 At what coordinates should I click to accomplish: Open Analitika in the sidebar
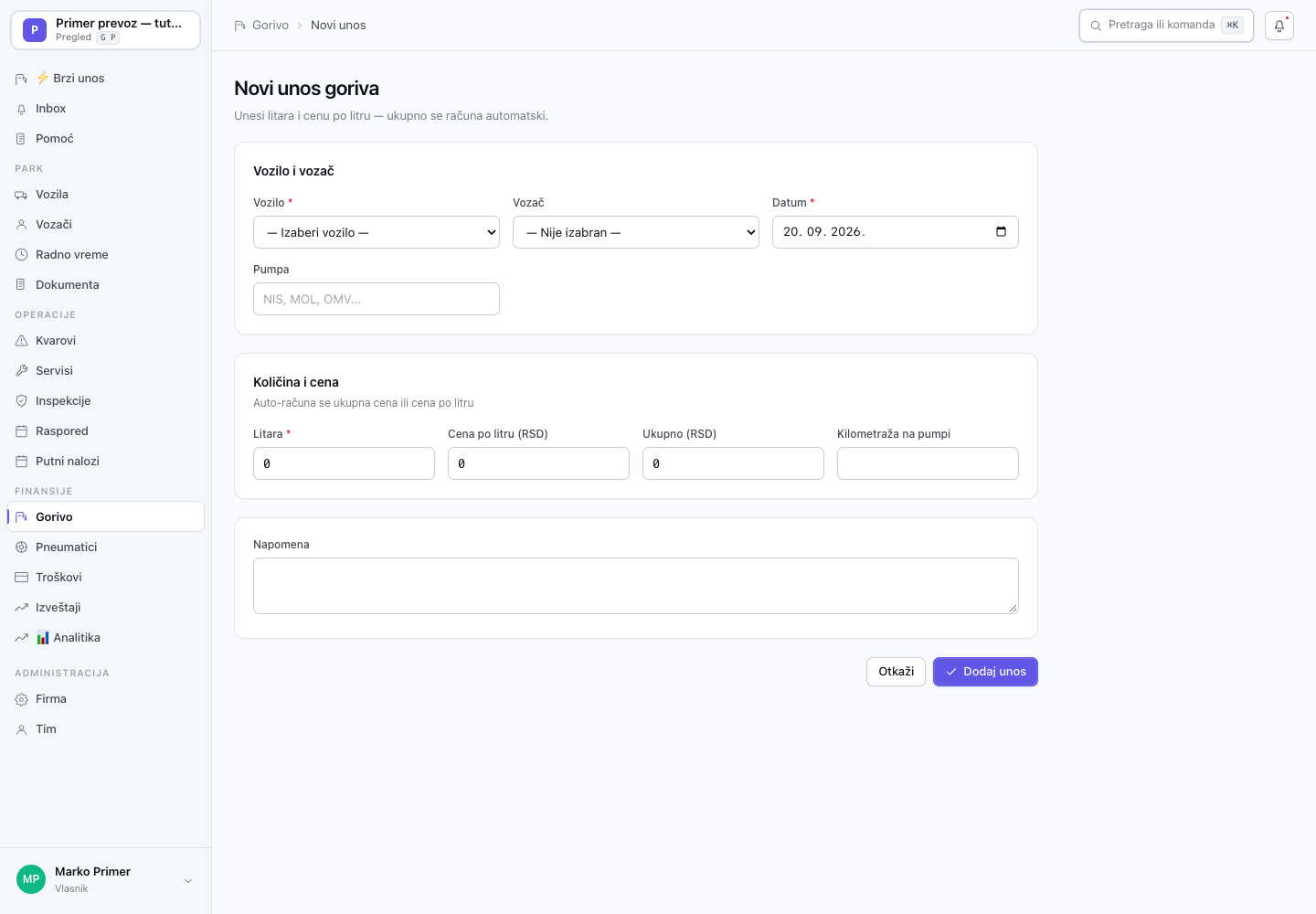click(105, 638)
